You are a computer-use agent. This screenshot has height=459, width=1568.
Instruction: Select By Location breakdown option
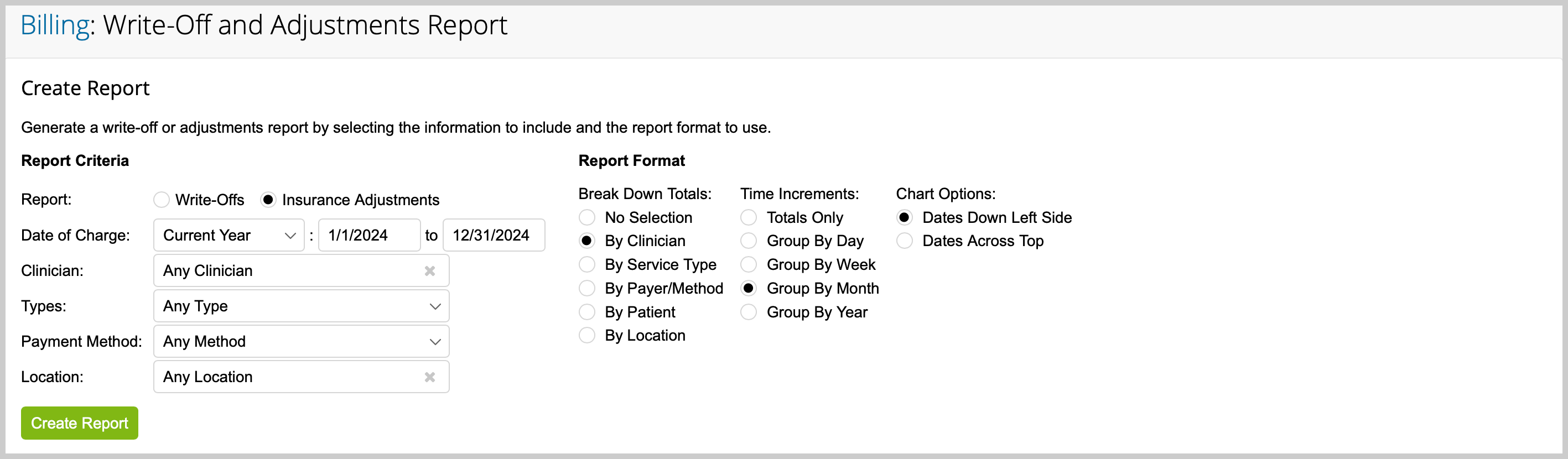587,336
